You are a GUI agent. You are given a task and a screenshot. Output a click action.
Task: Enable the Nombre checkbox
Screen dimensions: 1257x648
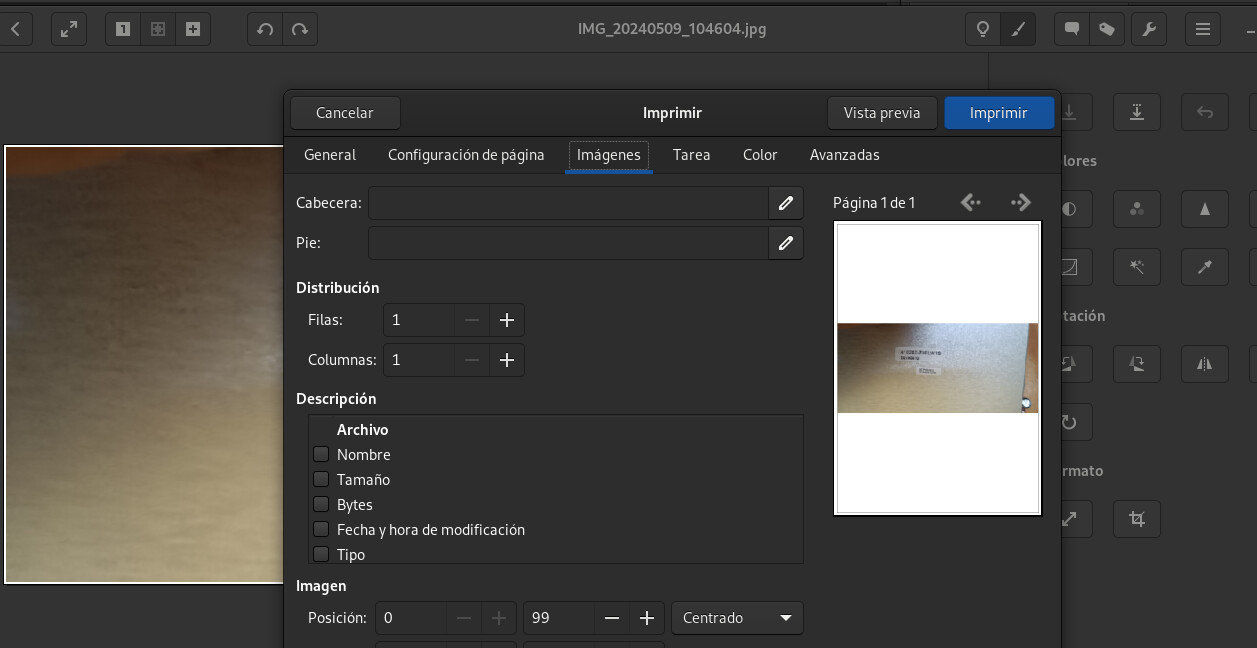click(x=321, y=454)
